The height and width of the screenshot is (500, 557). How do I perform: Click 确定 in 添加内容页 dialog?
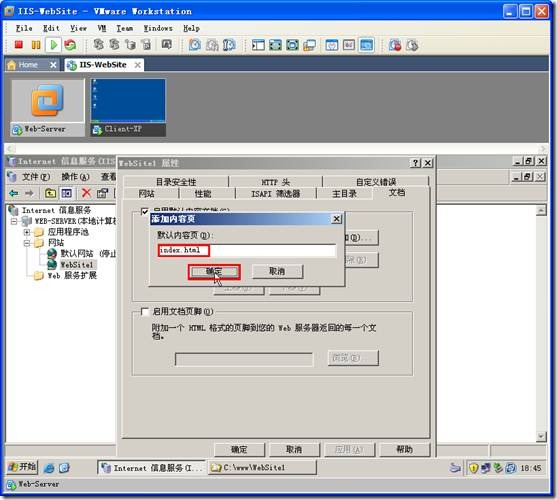(x=214, y=272)
